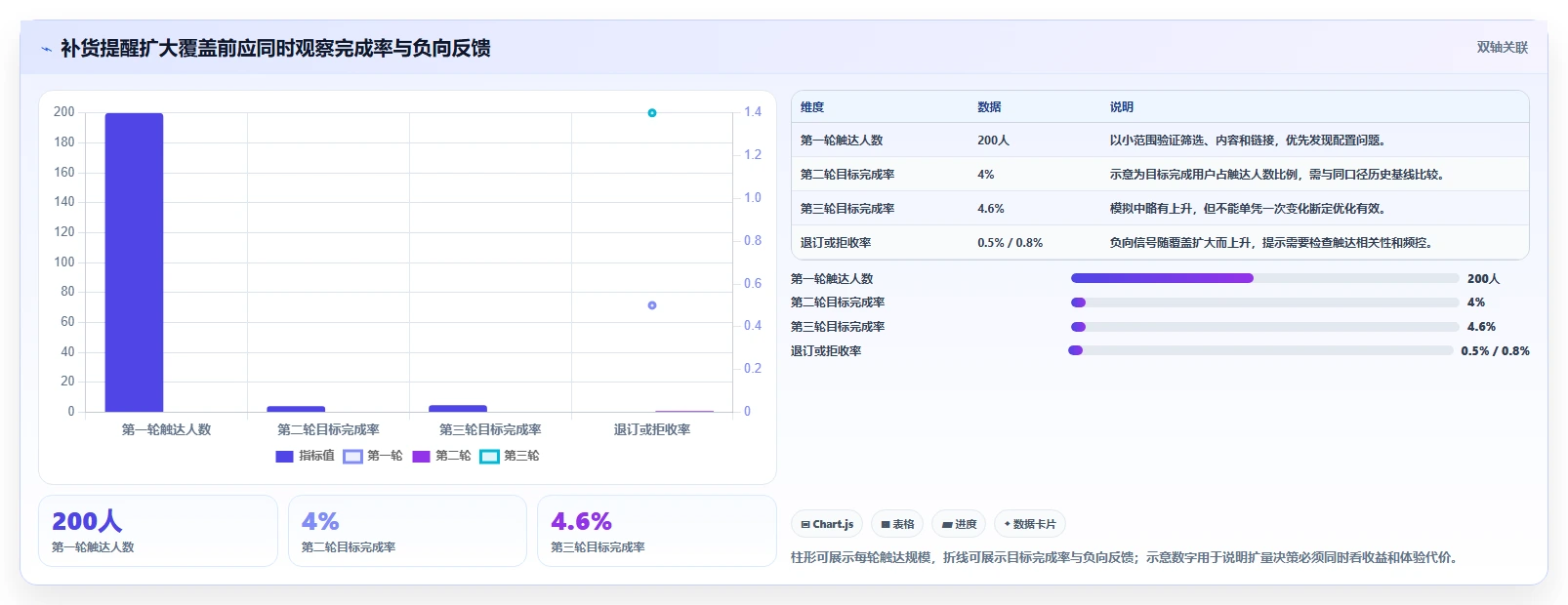Toggle the 第二轮 legend series
Viewport: 1568px width, 605px height.
pos(441,456)
